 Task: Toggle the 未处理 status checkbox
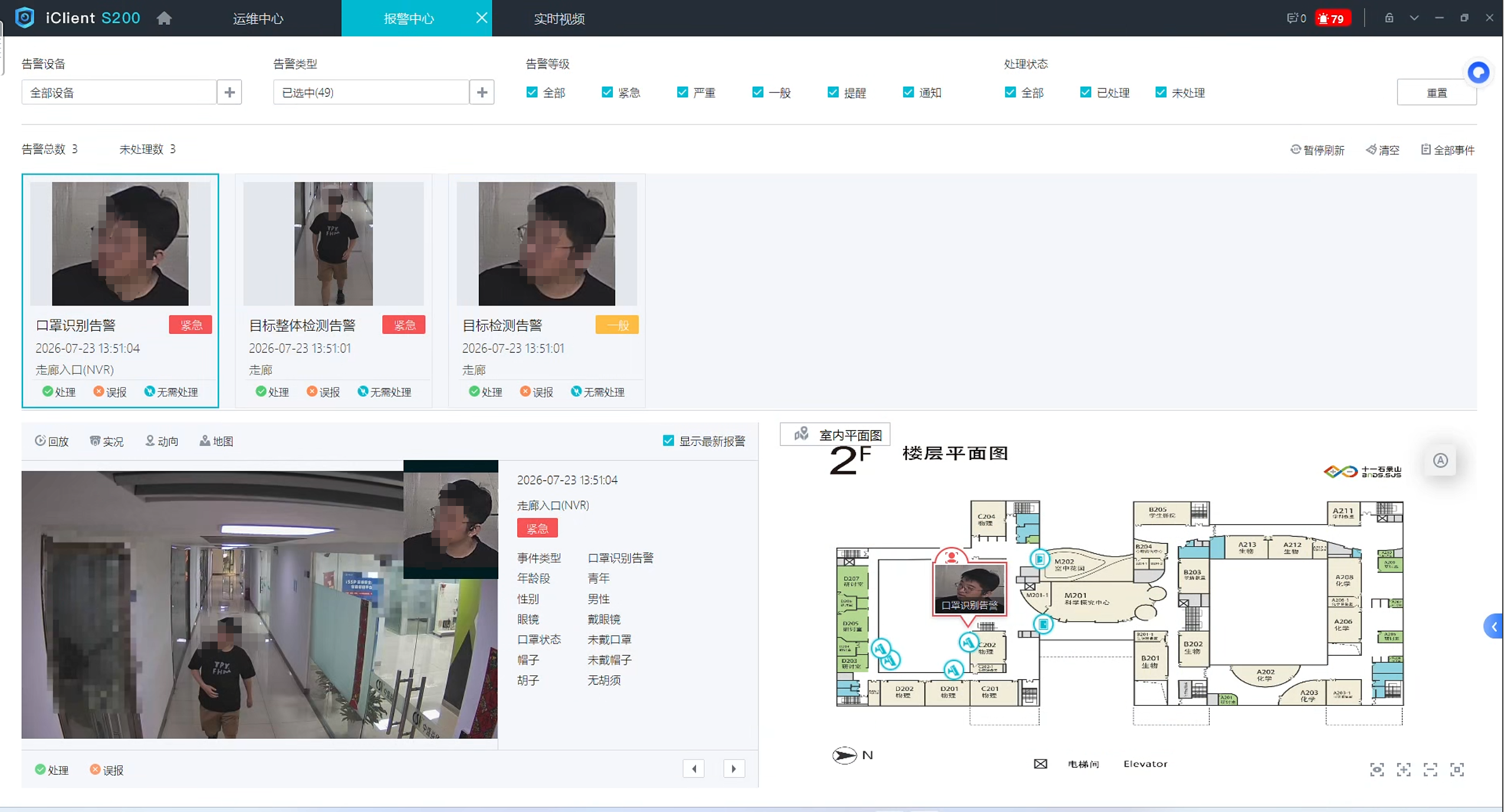[x=1160, y=92]
